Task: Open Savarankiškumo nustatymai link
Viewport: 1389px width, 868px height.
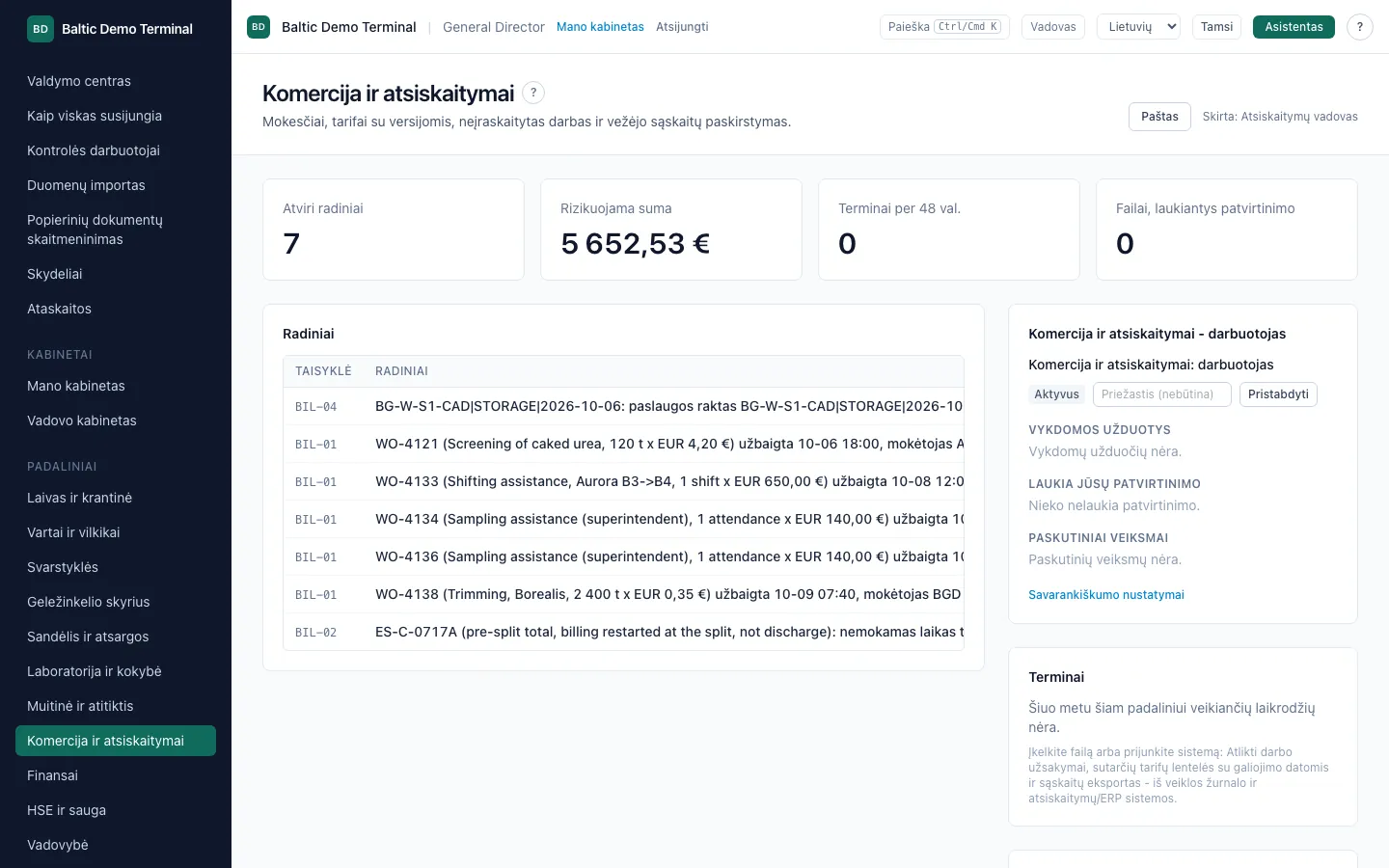Action: 1106,595
